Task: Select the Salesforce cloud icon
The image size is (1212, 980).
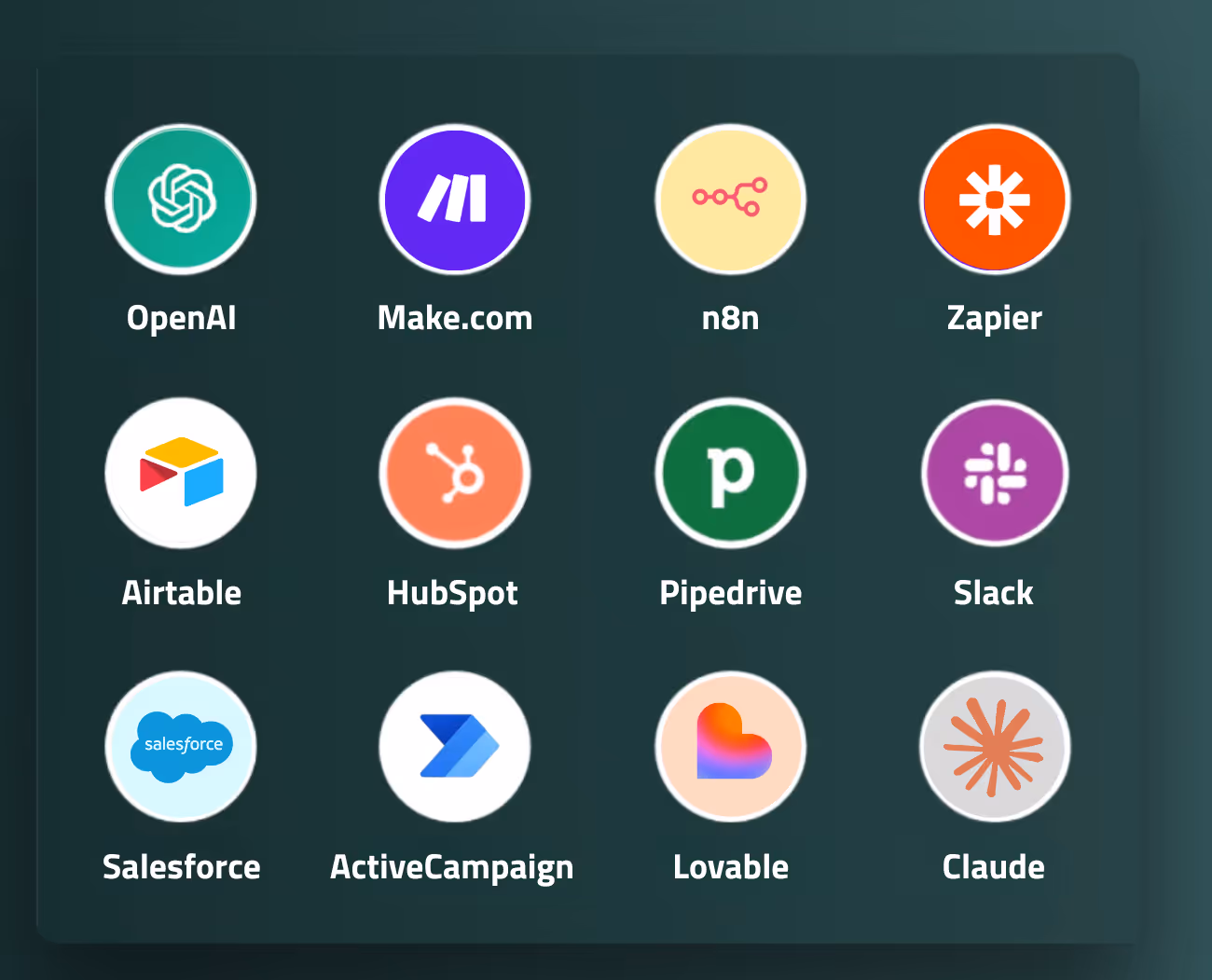Action: pyautogui.click(x=181, y=747)
